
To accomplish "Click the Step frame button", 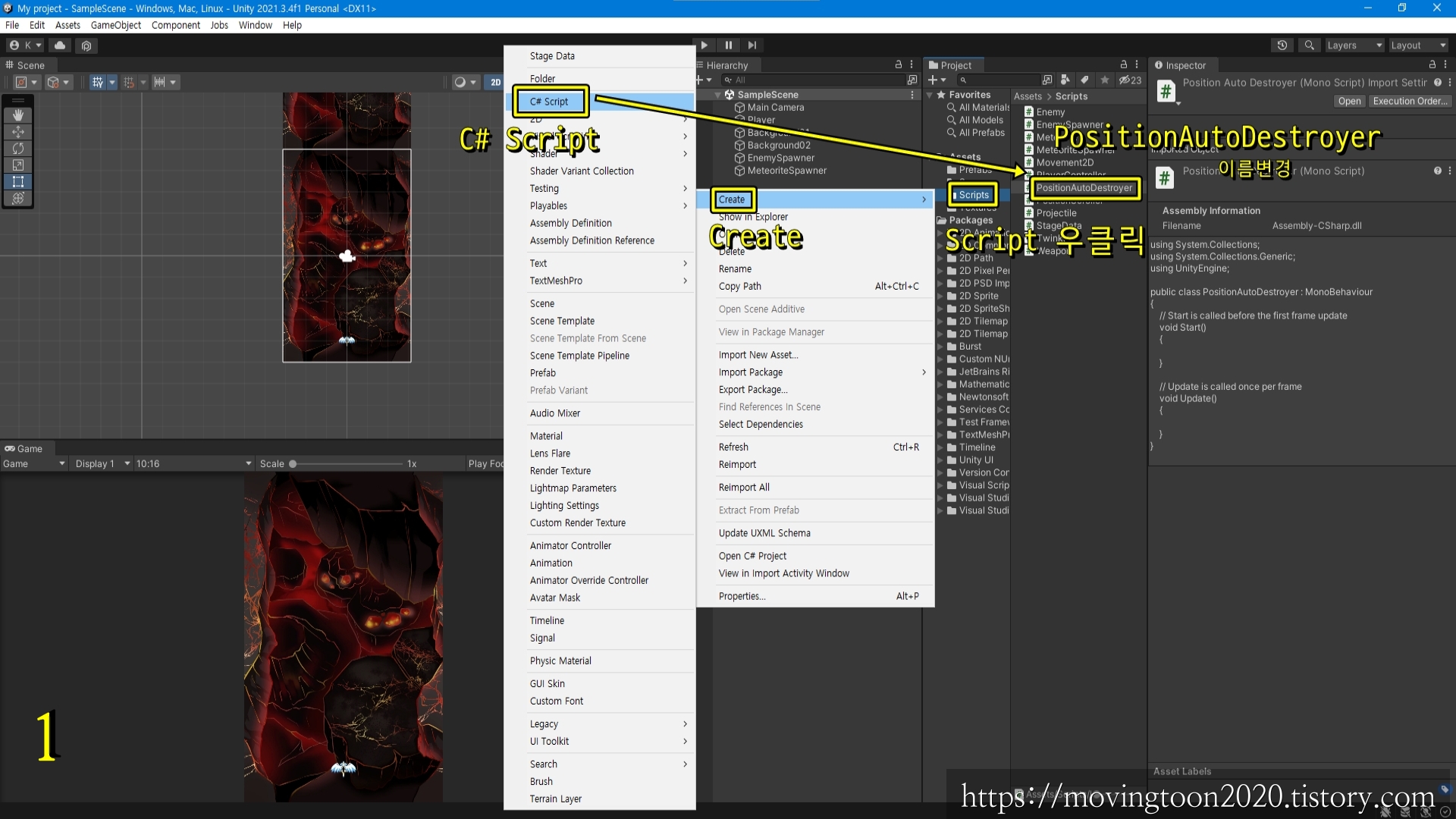I will 752,45.
